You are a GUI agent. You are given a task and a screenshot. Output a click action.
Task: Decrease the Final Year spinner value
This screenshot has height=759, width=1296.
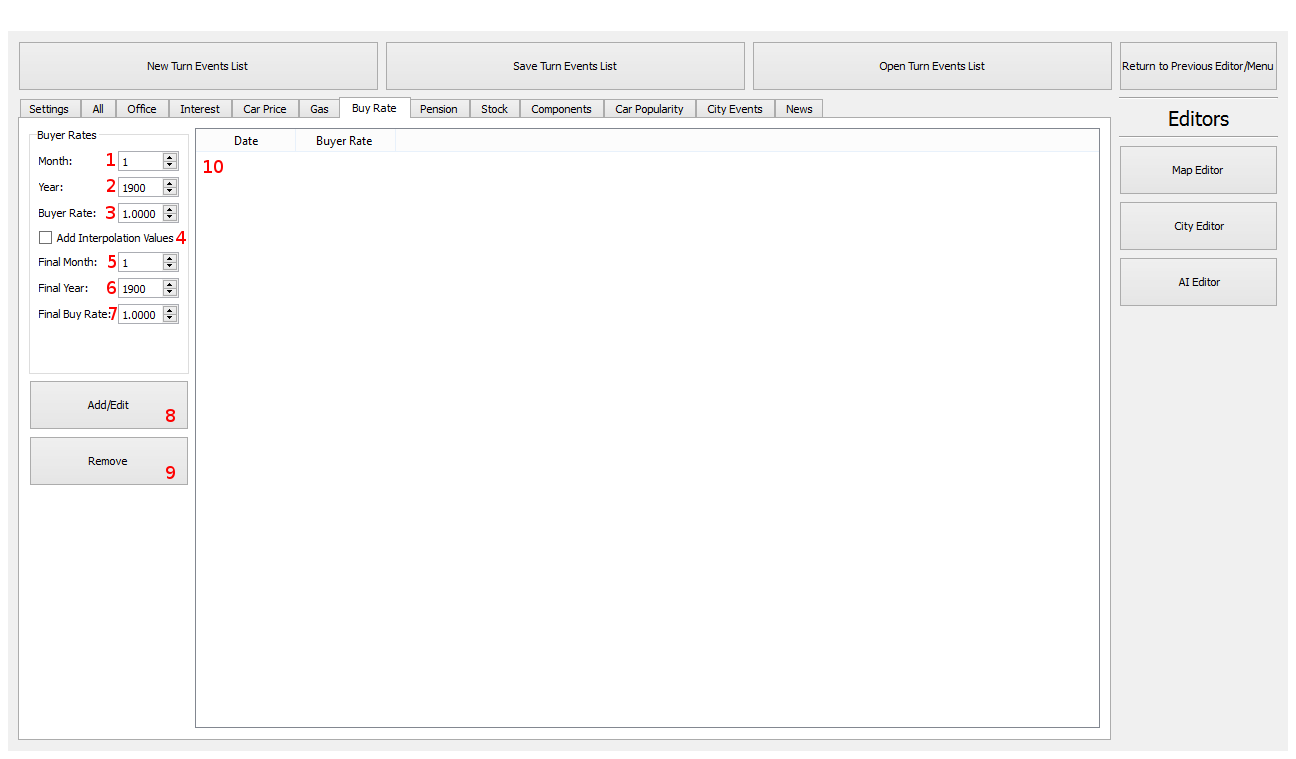tap(170, 292)
